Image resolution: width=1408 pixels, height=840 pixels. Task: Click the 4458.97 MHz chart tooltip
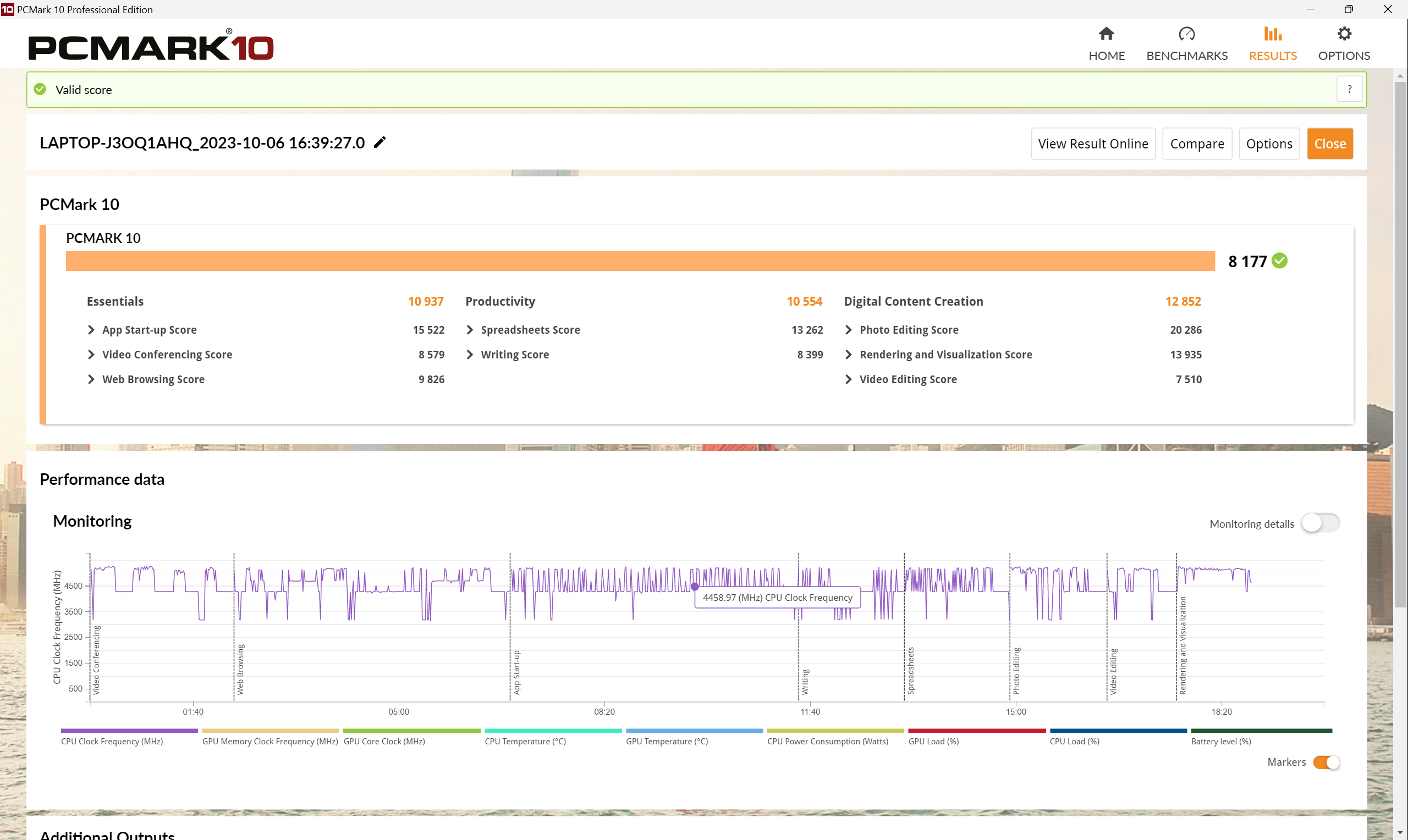click(x=777, y=598)
